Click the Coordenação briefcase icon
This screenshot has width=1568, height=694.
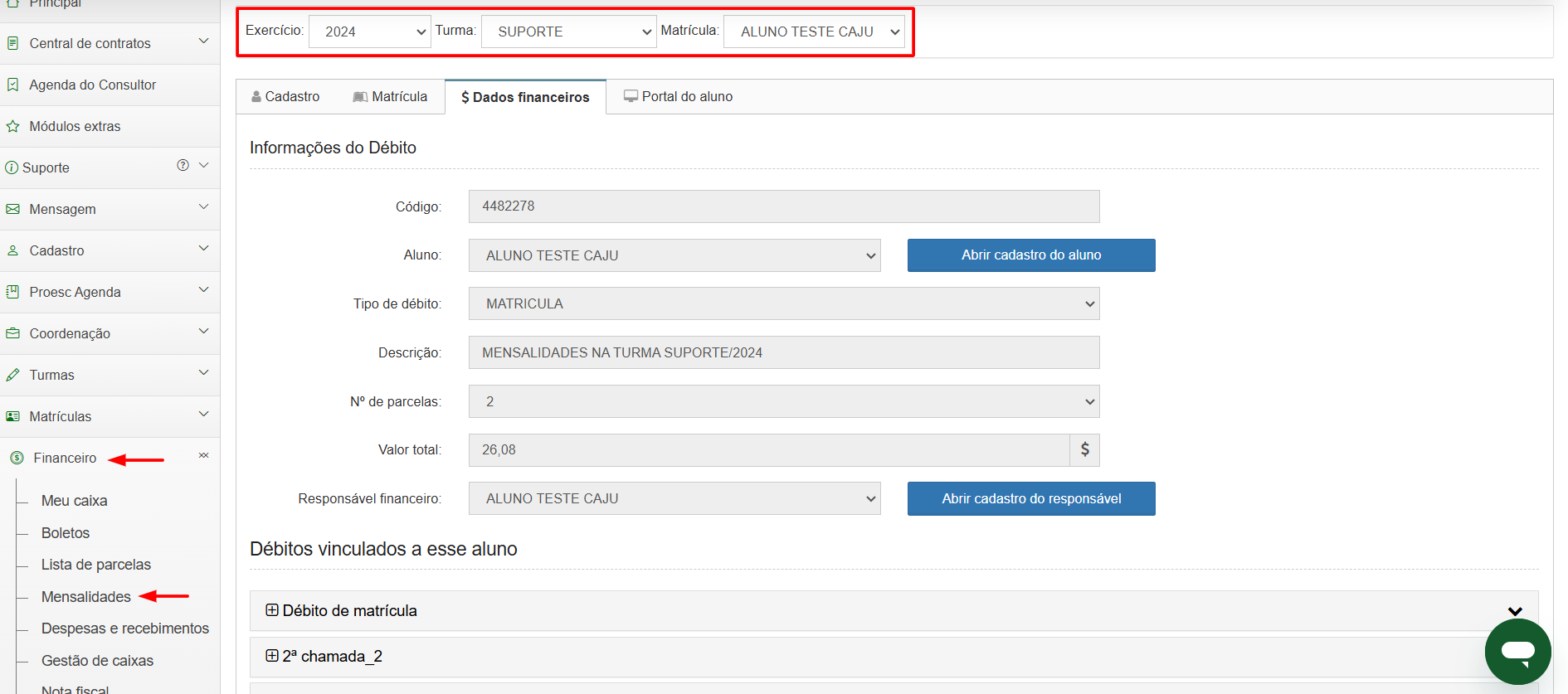point(12,333)
